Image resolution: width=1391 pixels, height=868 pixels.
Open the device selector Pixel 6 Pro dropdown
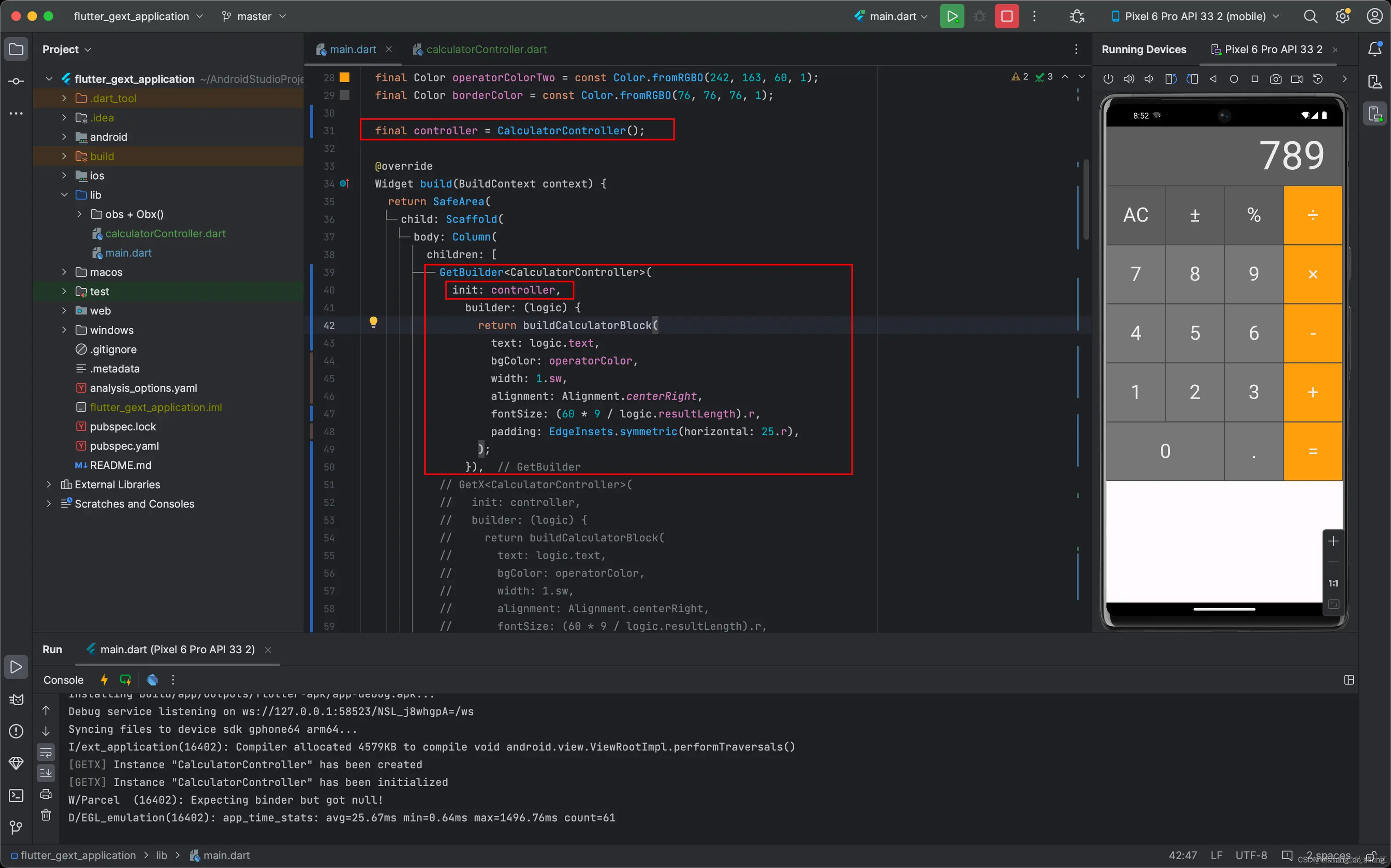(x=1195, y=16)
